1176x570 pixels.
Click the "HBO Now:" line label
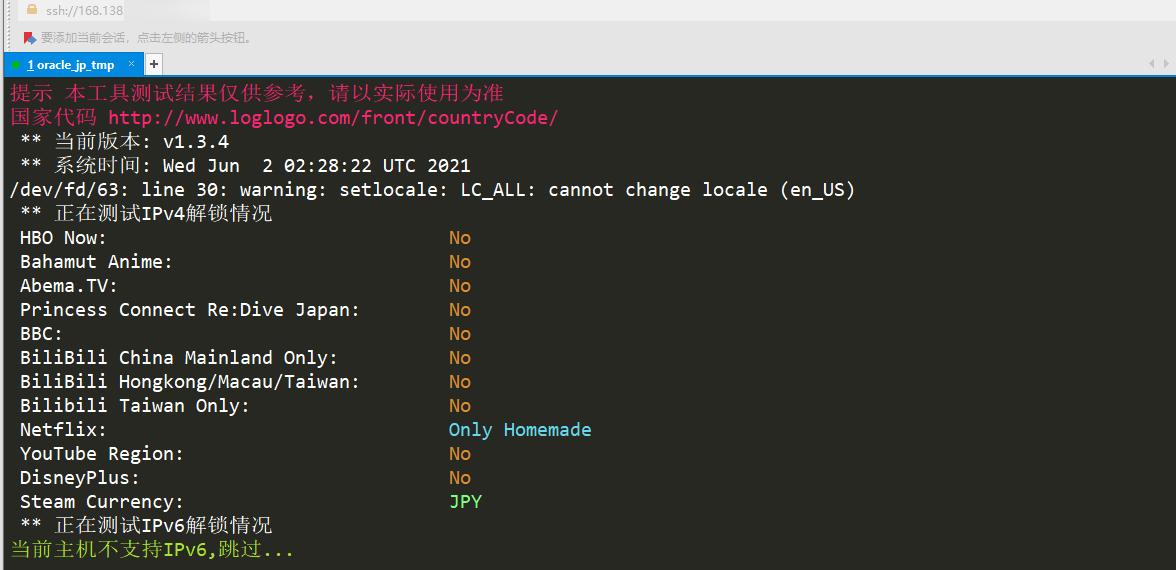coord(63,238)
